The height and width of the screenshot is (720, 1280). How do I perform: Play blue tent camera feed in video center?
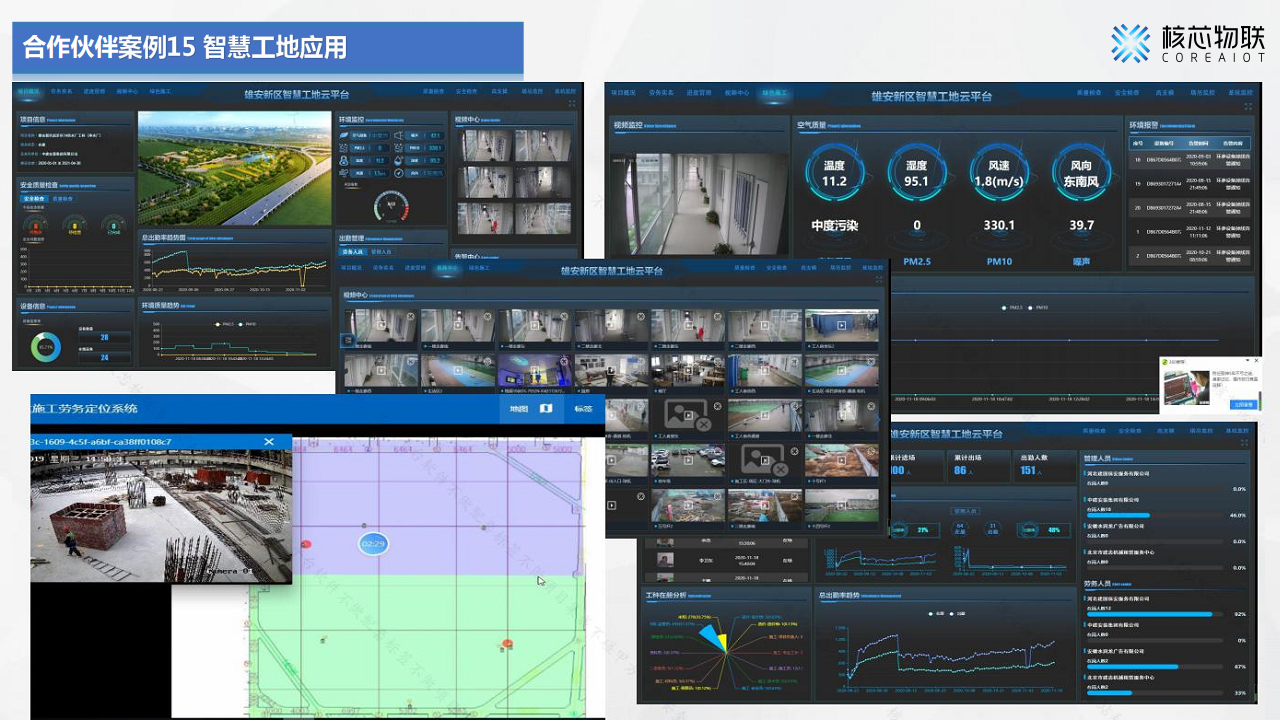[841, 325]
